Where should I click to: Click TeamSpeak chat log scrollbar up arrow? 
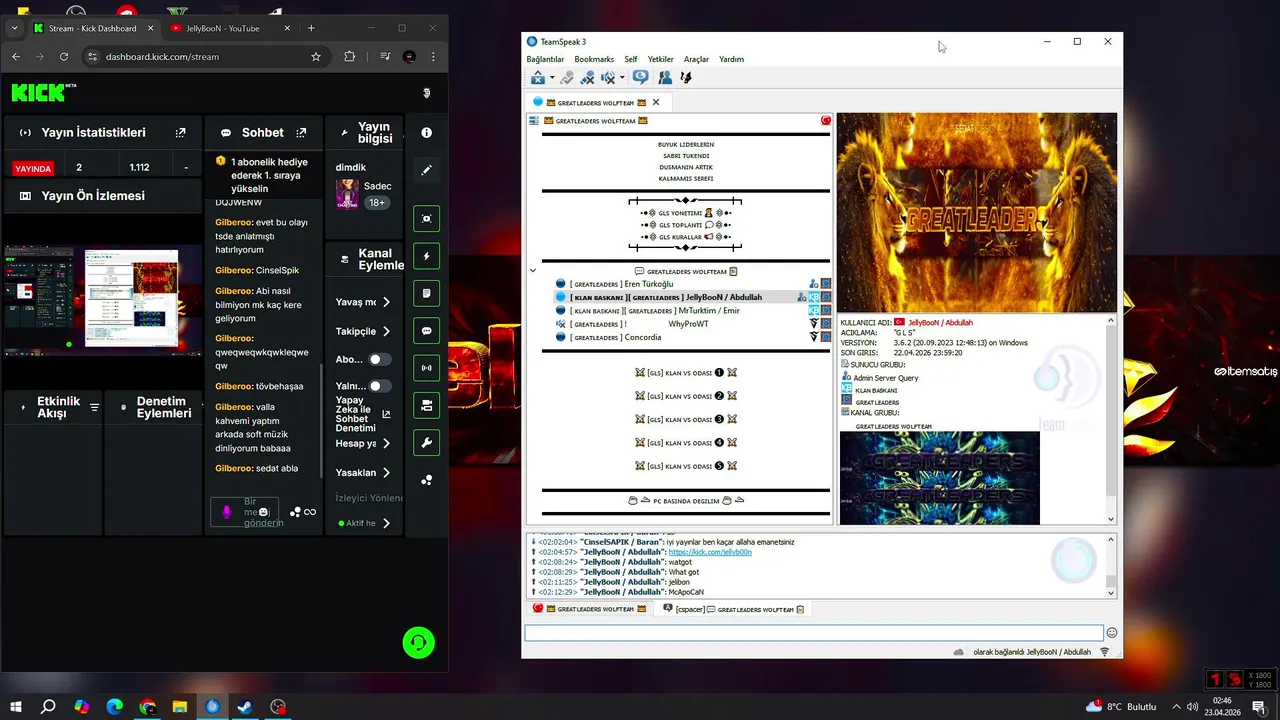(1110, 539)
